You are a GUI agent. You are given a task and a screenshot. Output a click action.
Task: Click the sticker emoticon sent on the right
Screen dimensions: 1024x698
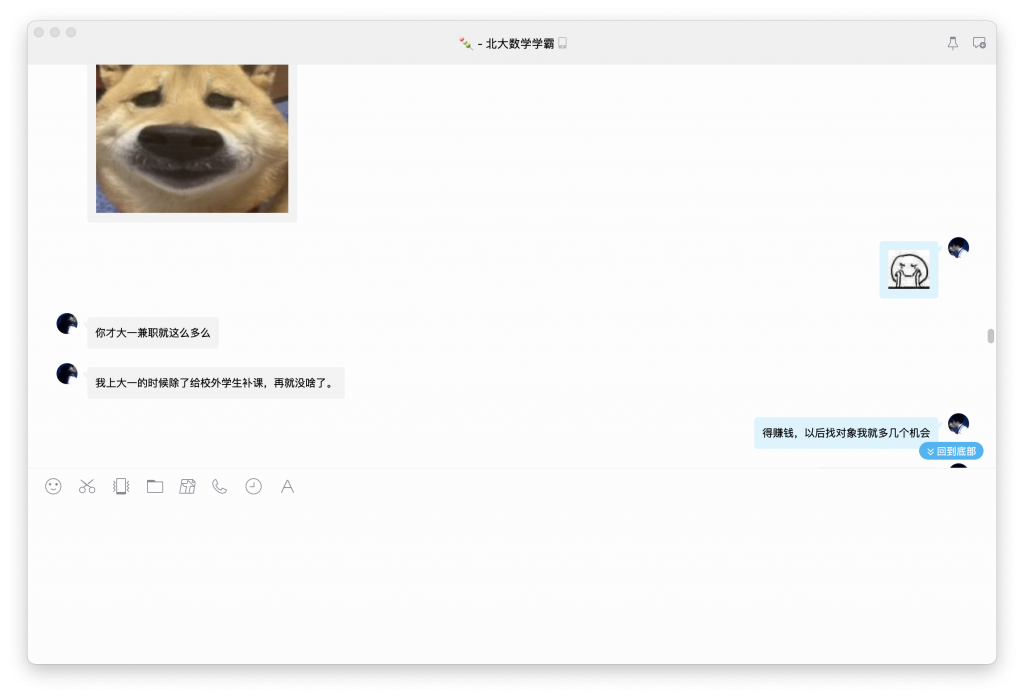908,270
